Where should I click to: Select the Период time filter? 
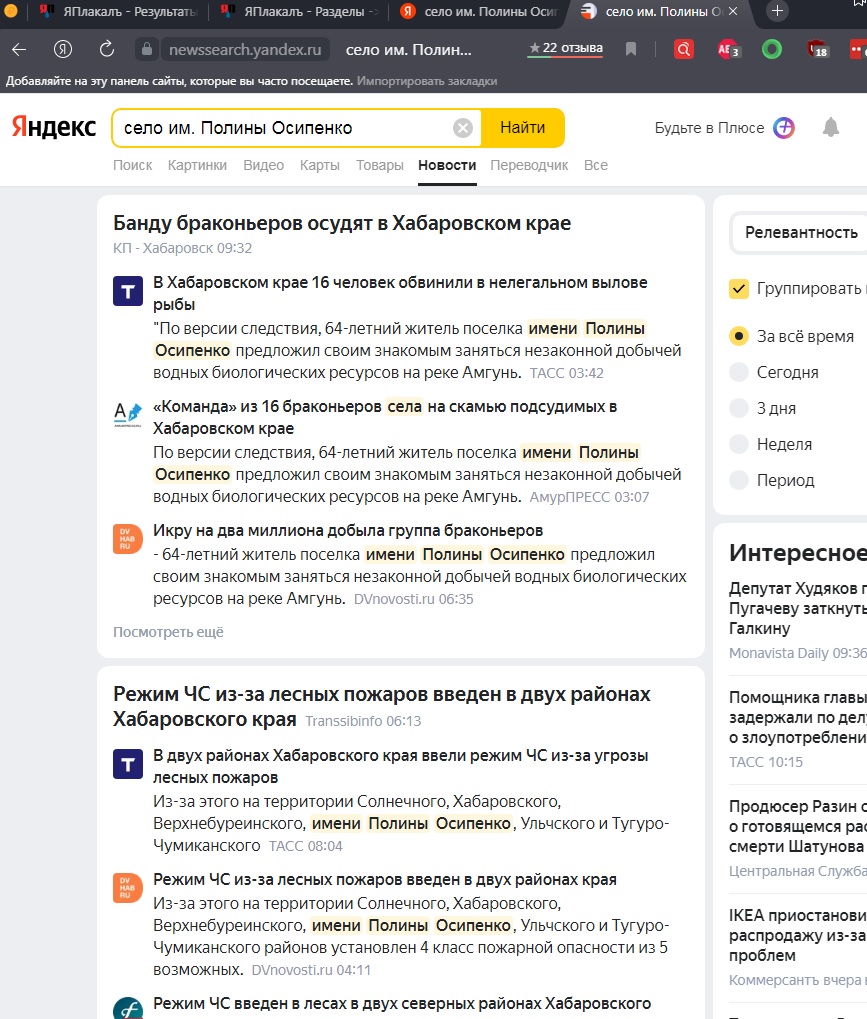coord(739,480)
